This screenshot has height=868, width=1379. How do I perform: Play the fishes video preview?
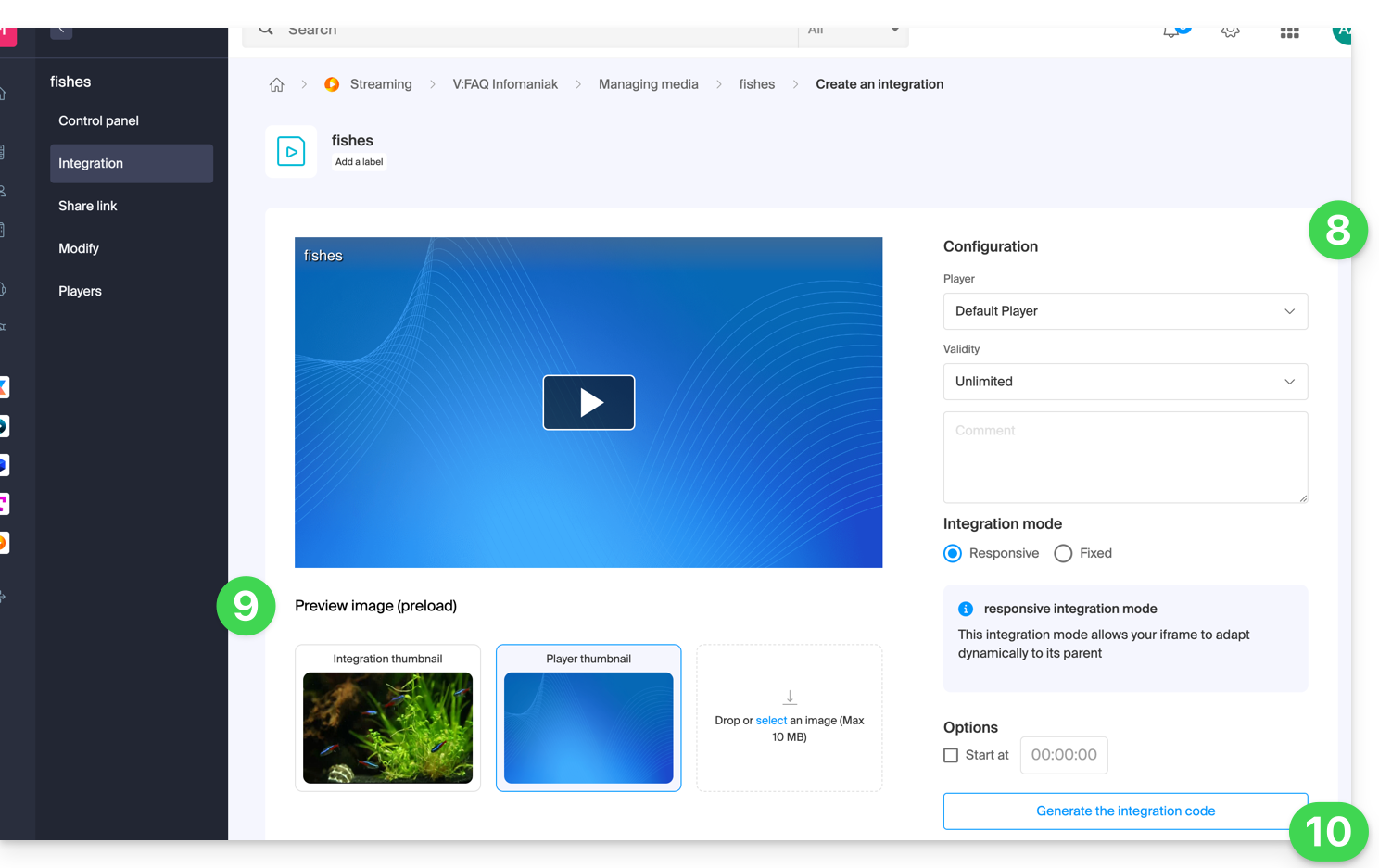point(588,402)
